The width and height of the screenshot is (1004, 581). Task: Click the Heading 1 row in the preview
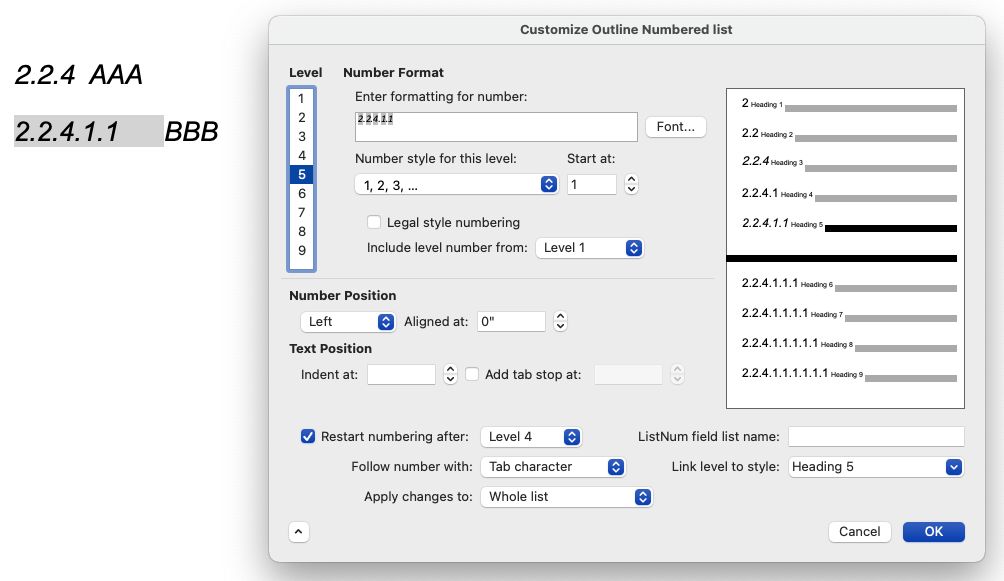coord(849,104)
